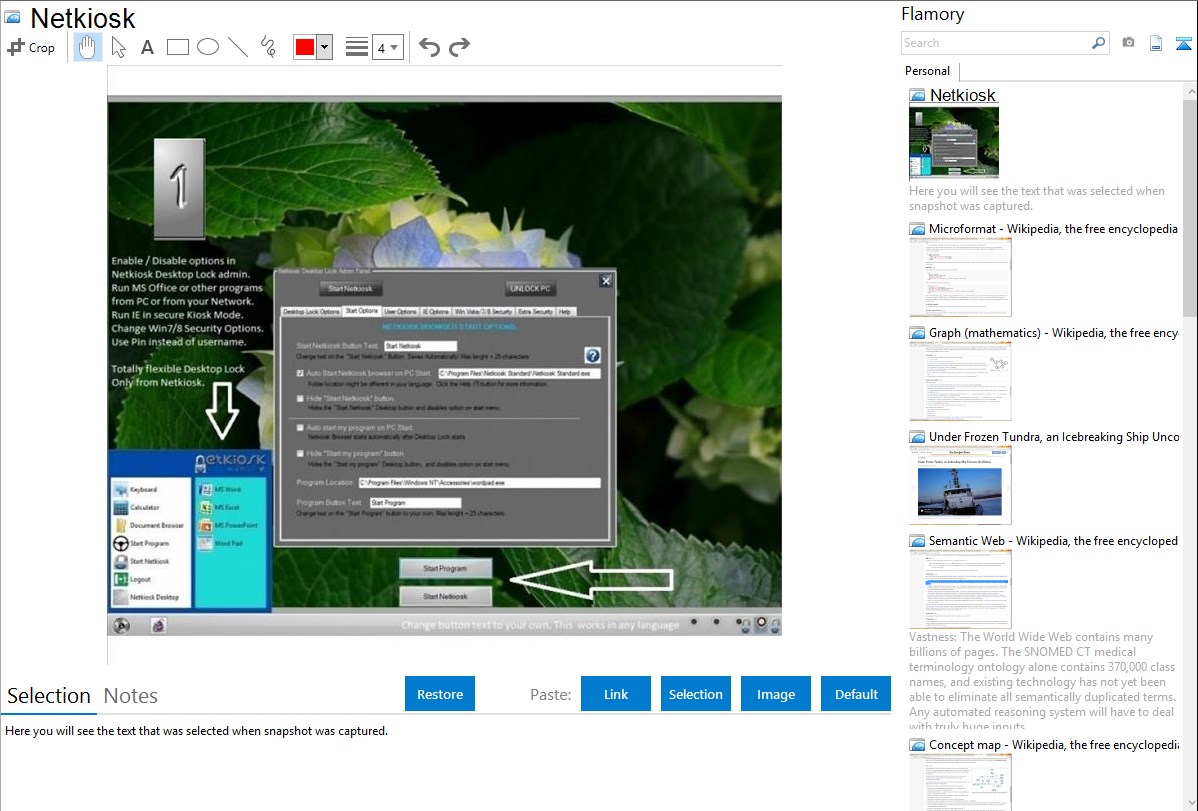Pick the text annotation tool (A)

point(147,47)
